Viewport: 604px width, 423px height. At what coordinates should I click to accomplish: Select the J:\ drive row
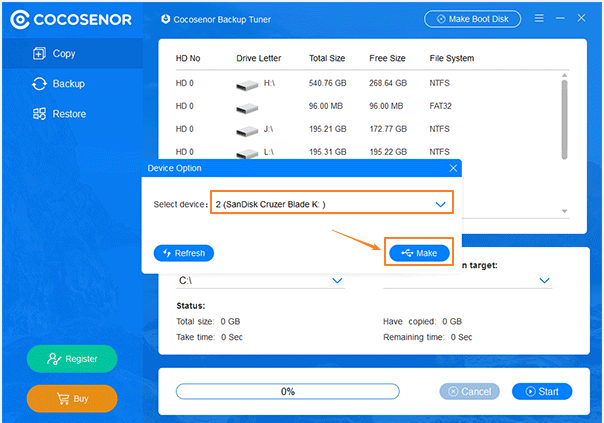366,129
